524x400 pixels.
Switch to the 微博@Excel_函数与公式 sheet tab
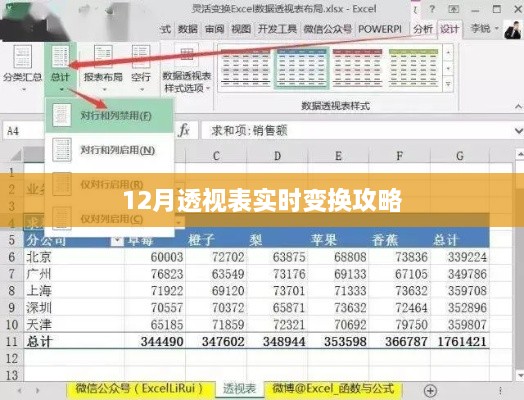(x=334, y=389)
